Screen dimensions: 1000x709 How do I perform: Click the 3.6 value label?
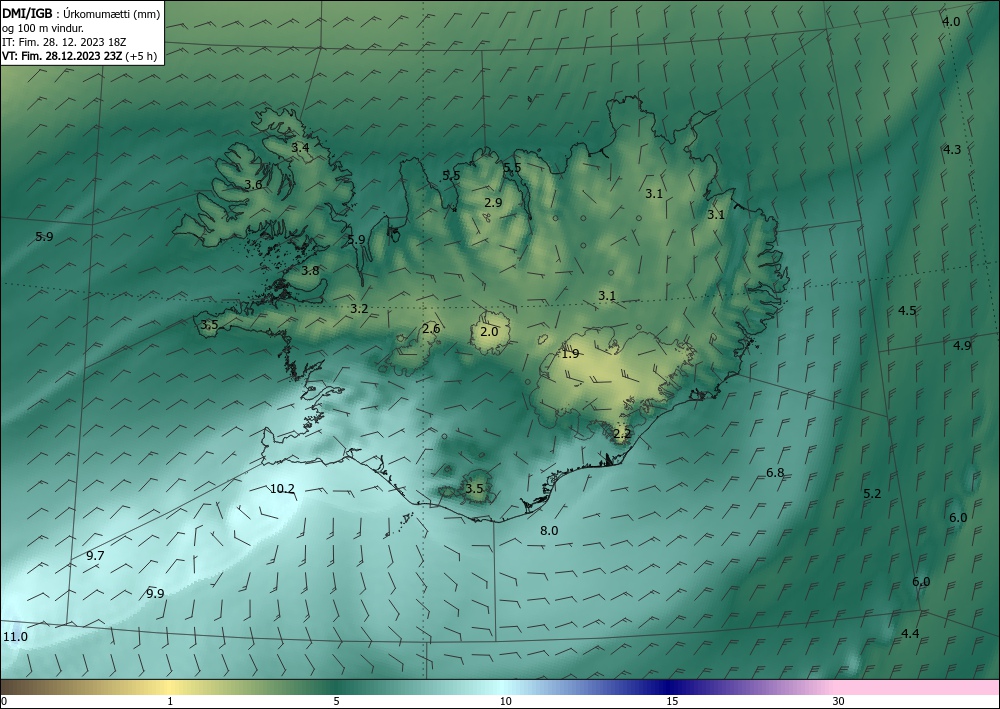click(253, 185)
